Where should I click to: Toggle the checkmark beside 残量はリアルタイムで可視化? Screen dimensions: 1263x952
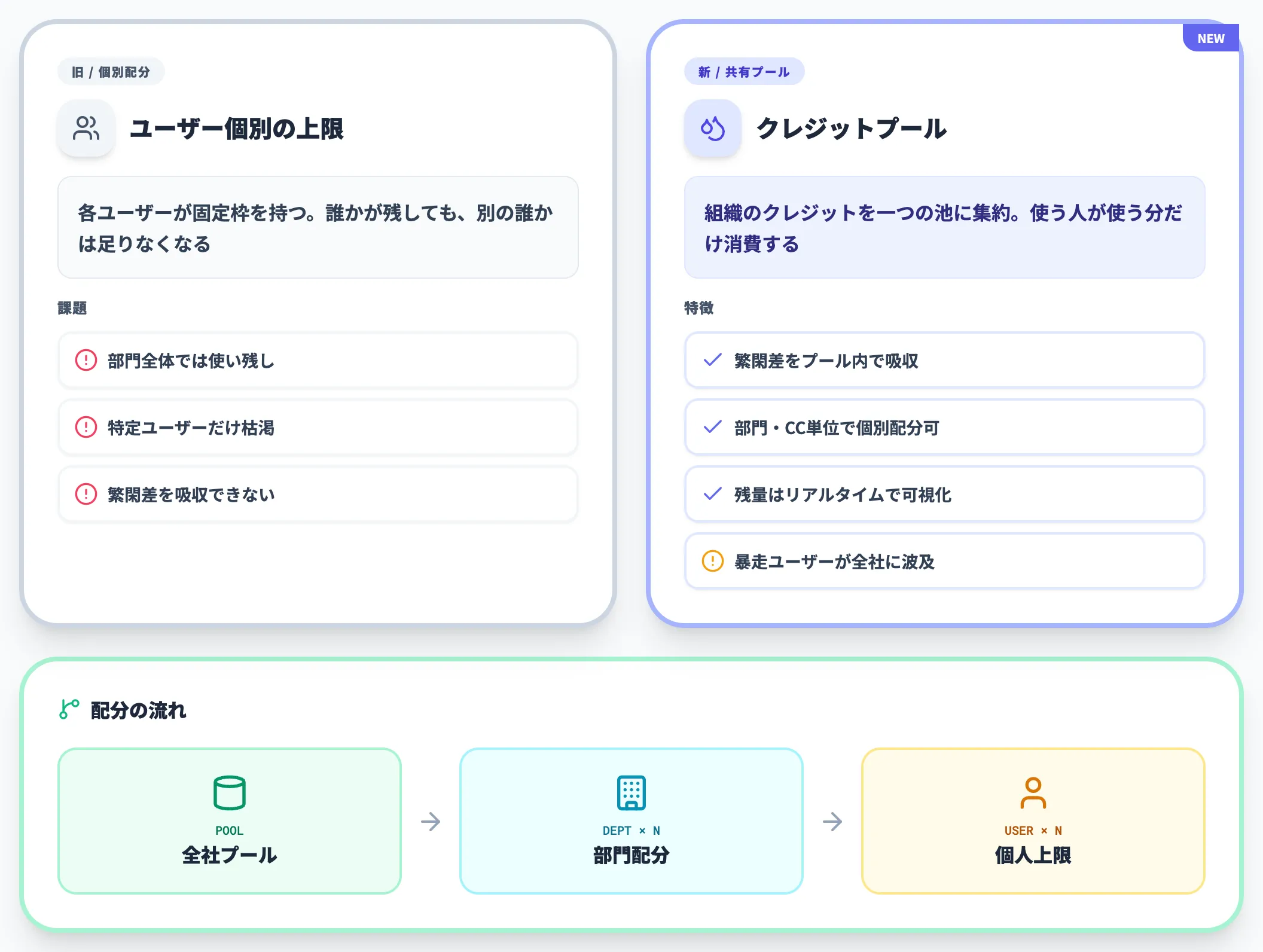pos(712,495)
